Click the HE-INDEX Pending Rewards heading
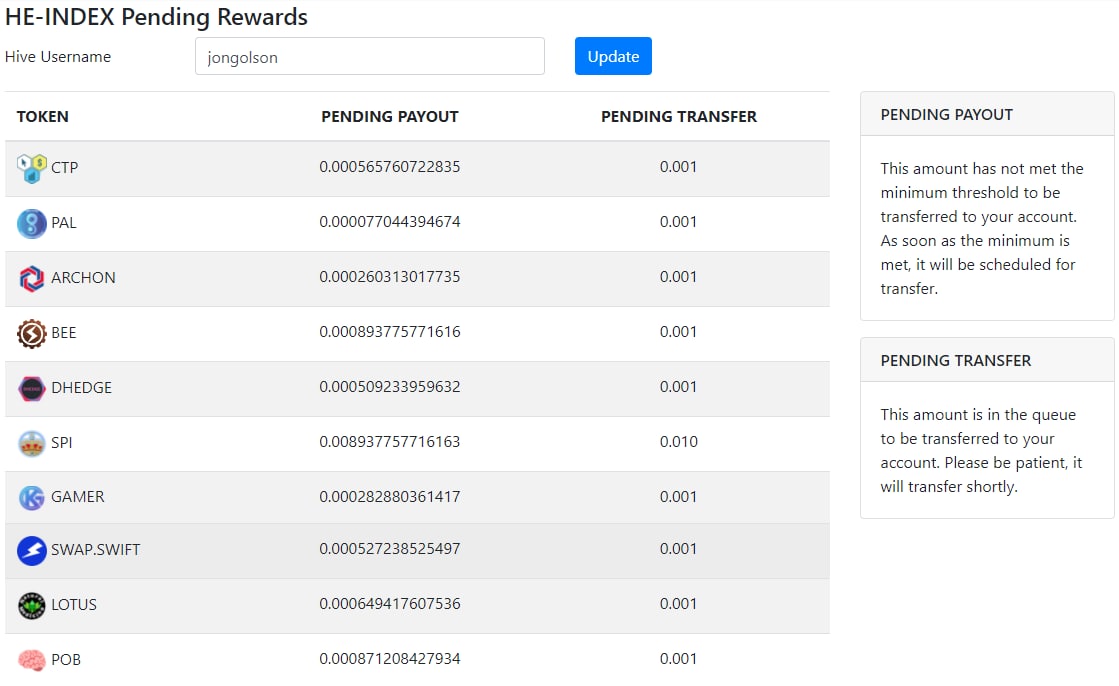Viewport: 1119px width, 686px height. click(156, 16)
